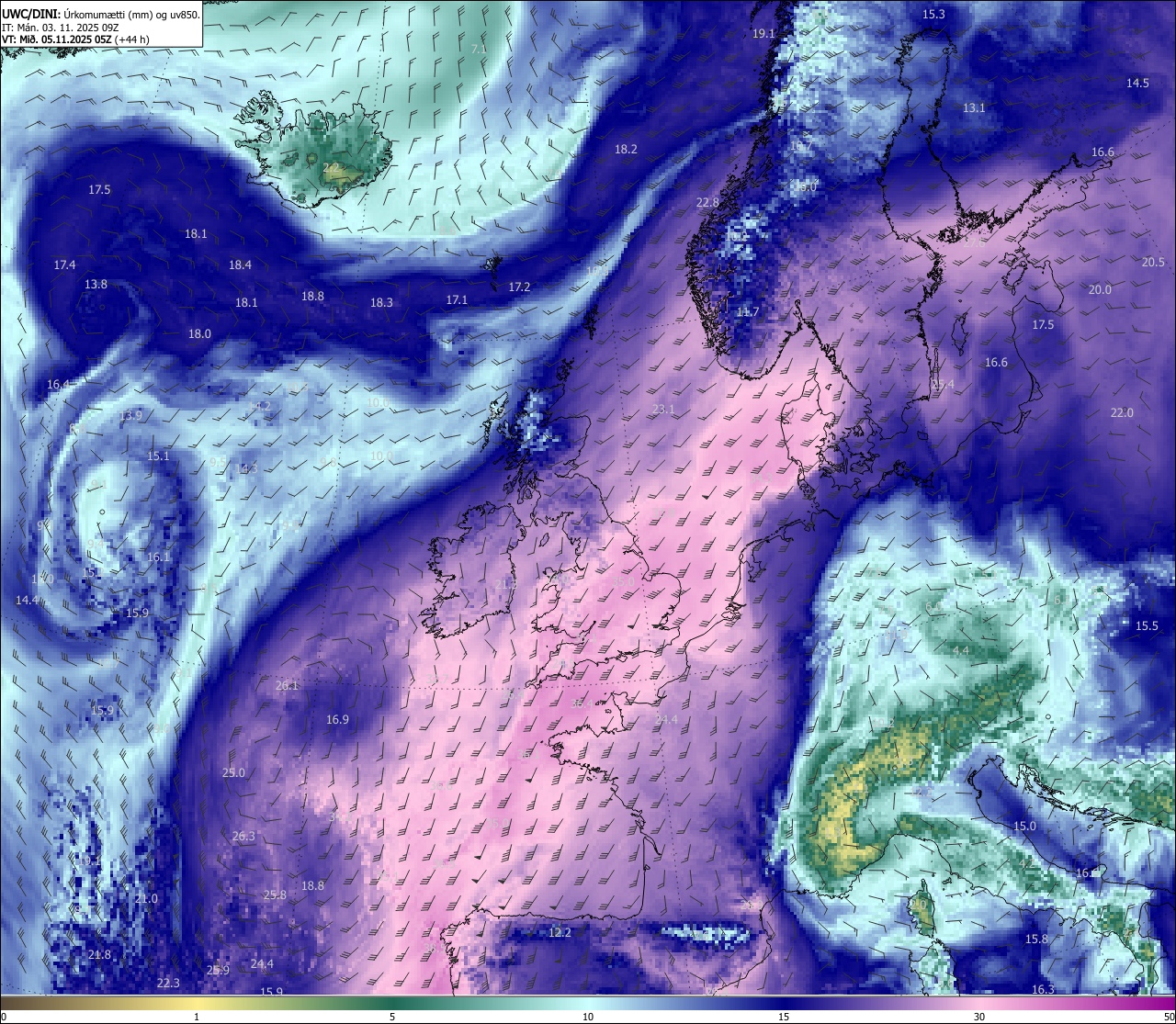Select the 23.1 value over the North Sea

663,409
